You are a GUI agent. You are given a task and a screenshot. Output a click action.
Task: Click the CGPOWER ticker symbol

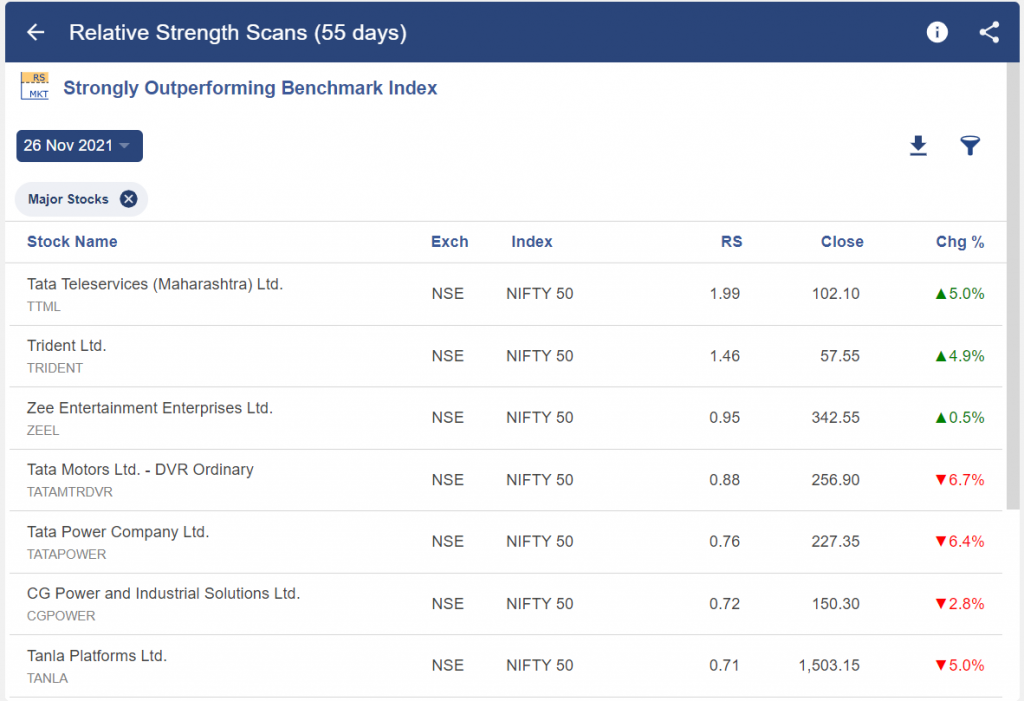click(x=61, y=616)
